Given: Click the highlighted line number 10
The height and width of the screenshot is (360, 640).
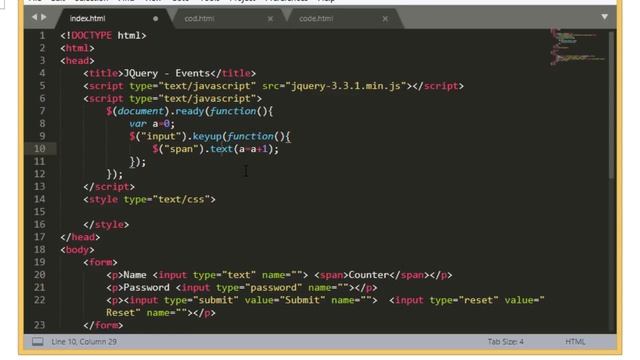Looking at the screenshot, I should pyautogui.click(x=40, y=149).
